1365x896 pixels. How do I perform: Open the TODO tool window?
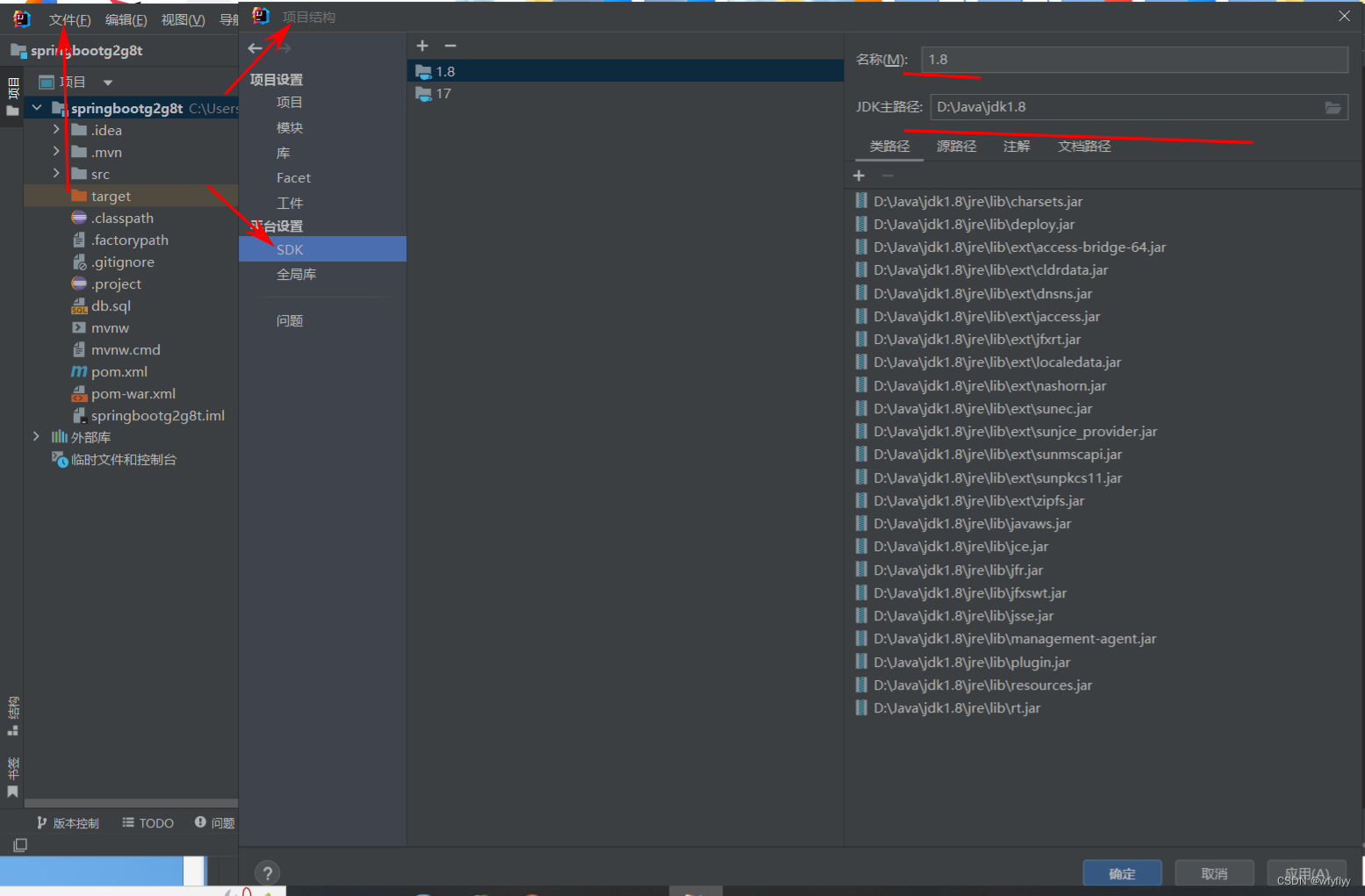(x=147, y=823)
